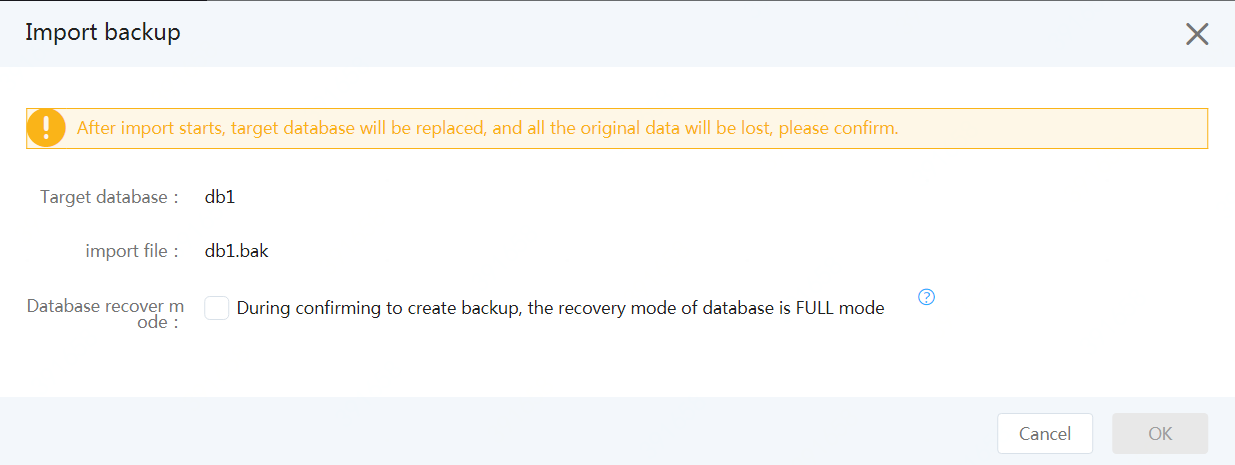The width and height of the screenshot is (1235, 465).
Task: Enable the FULL recovery mode checkbox
Action: [217, 308]
